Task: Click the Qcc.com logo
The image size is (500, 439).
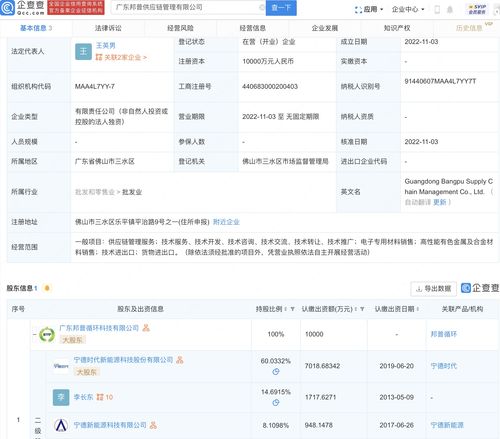Action: [x=23, y=7]
